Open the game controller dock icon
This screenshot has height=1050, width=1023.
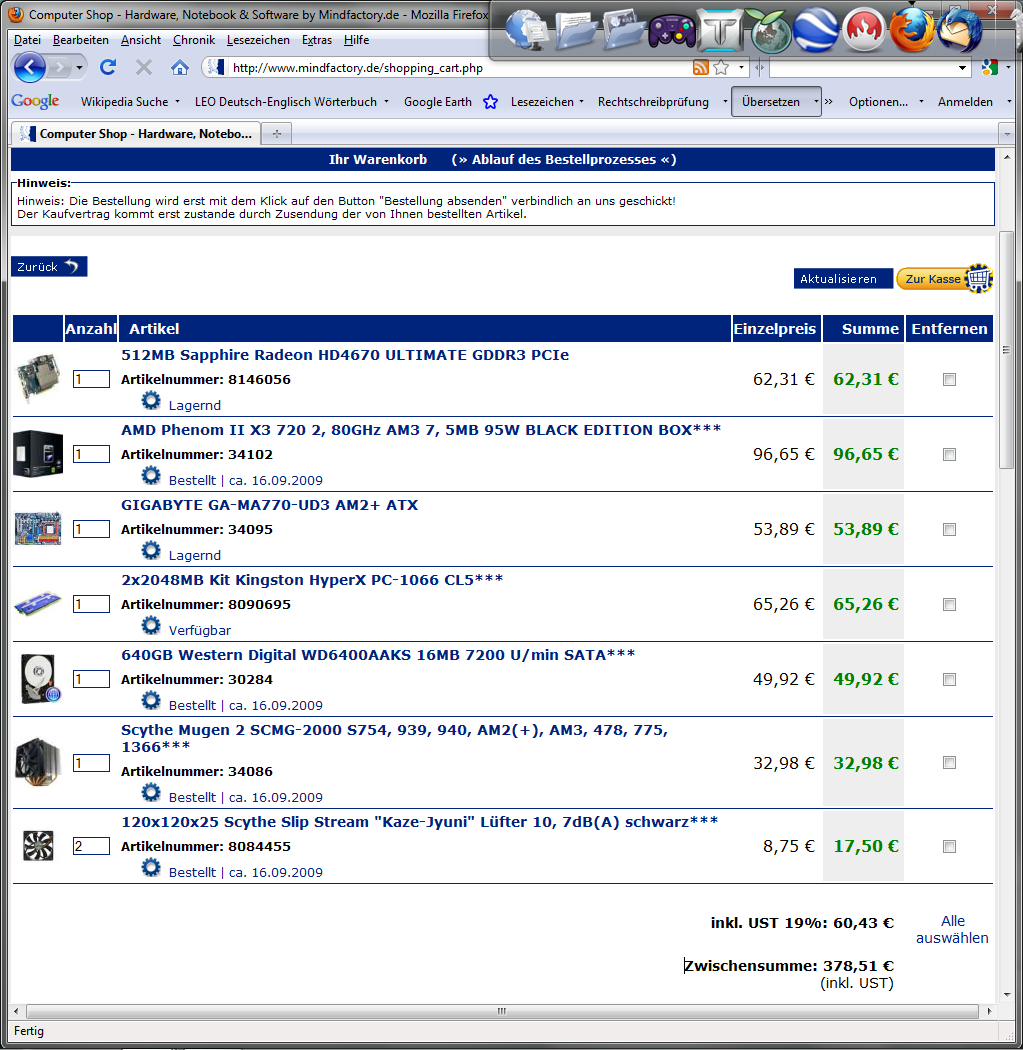coord(672,31)
